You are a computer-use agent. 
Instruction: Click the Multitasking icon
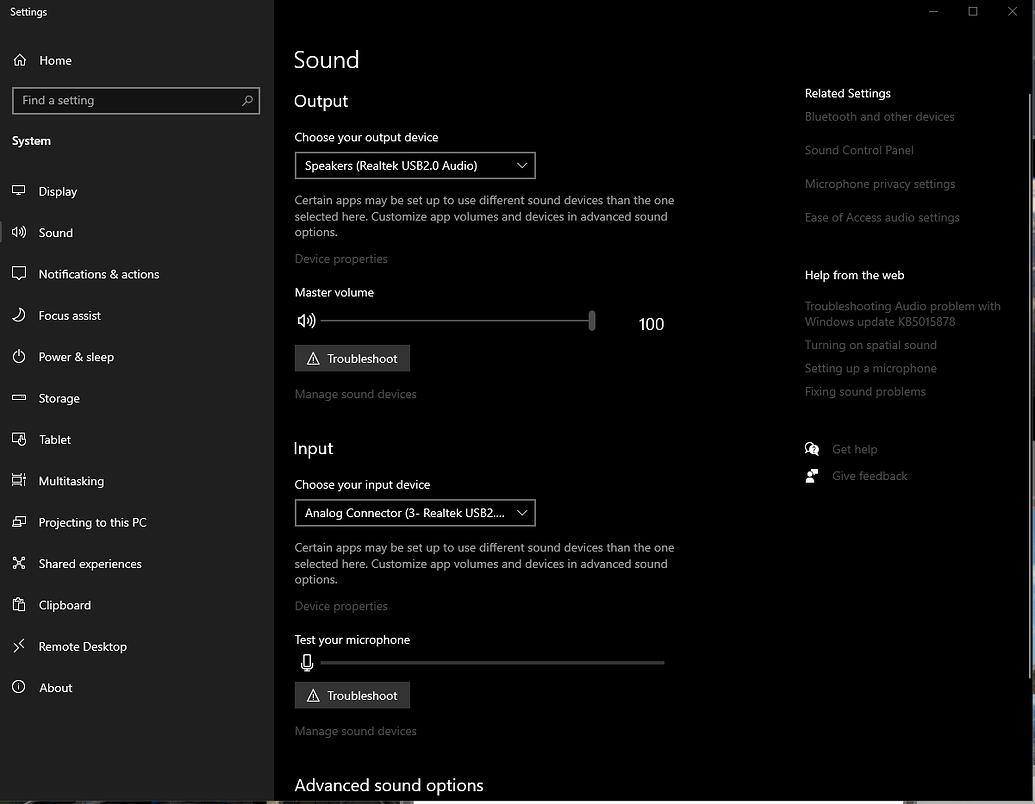[x=18, y=480]
